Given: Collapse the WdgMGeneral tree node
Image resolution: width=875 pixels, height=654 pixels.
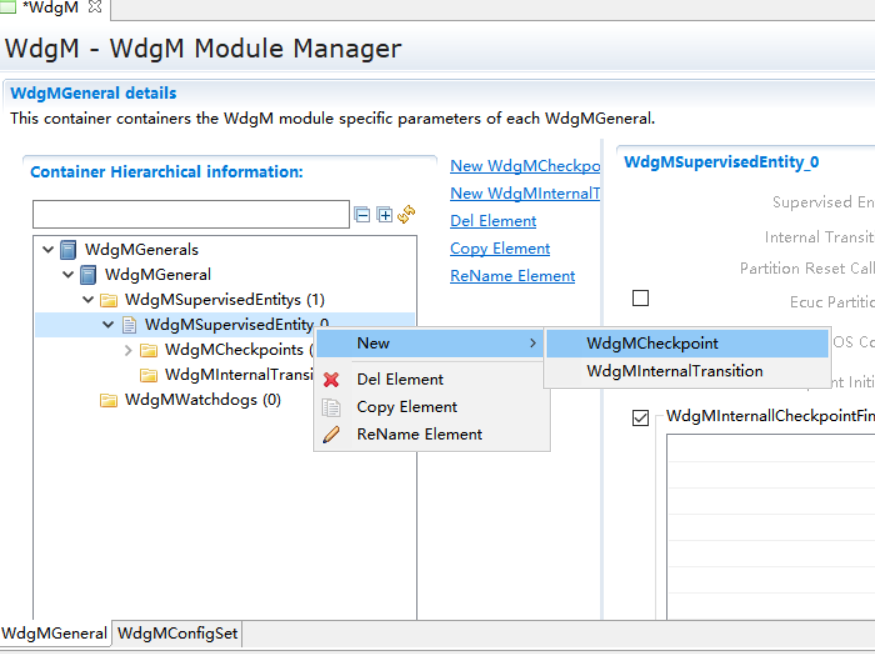Looking at the screenshot, I should click(68, 275).
